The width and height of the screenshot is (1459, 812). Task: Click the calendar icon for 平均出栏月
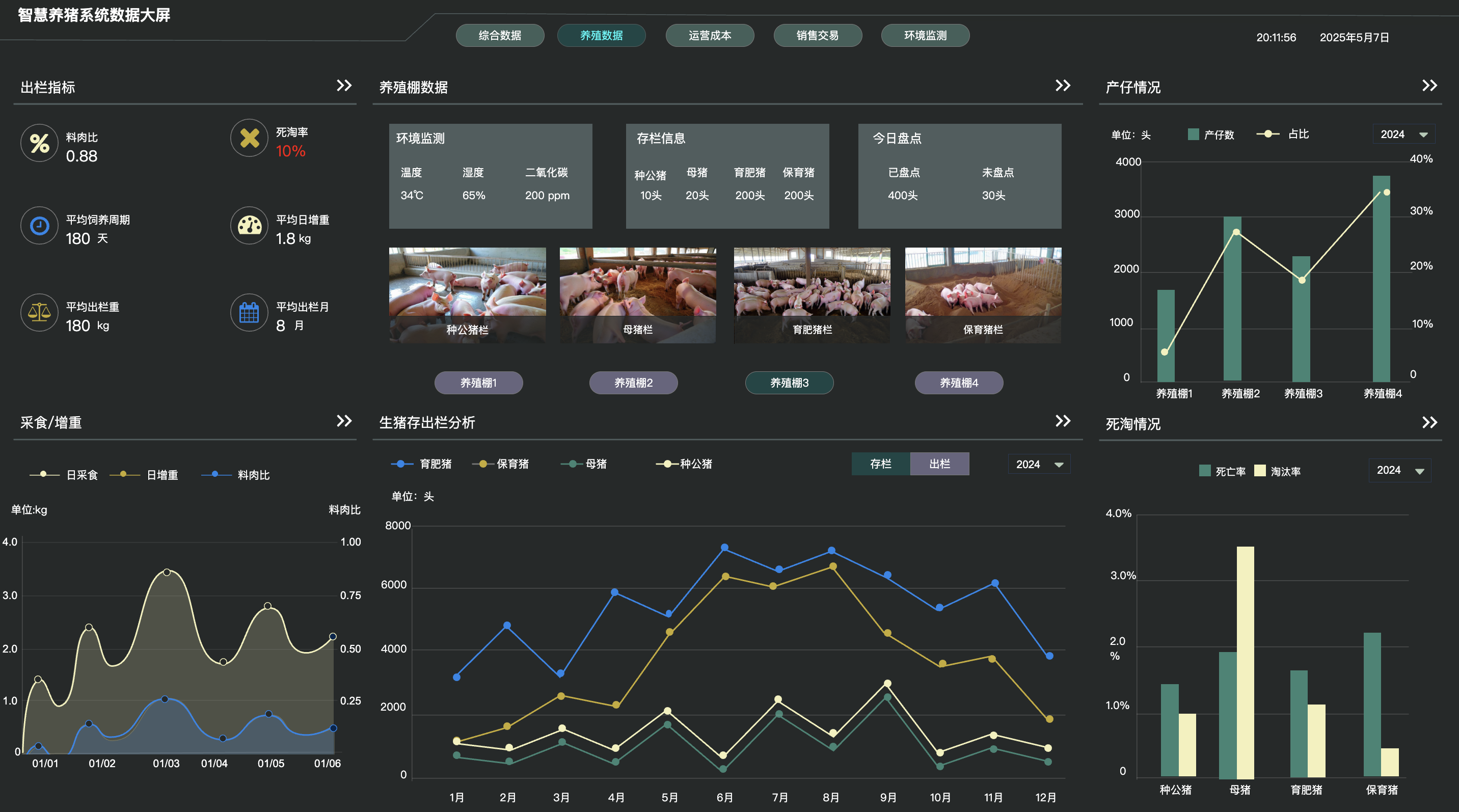tap(249, 313)
